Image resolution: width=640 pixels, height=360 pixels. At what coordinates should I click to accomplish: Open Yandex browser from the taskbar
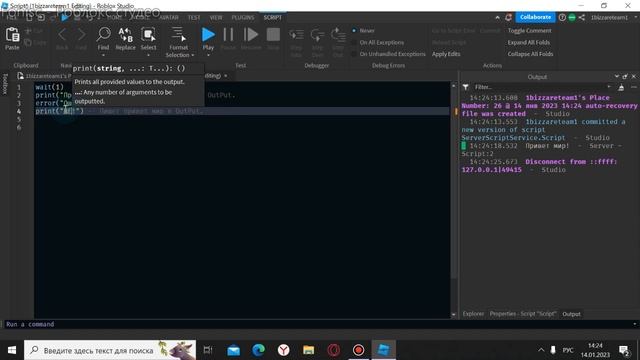[x=283, y=350]
